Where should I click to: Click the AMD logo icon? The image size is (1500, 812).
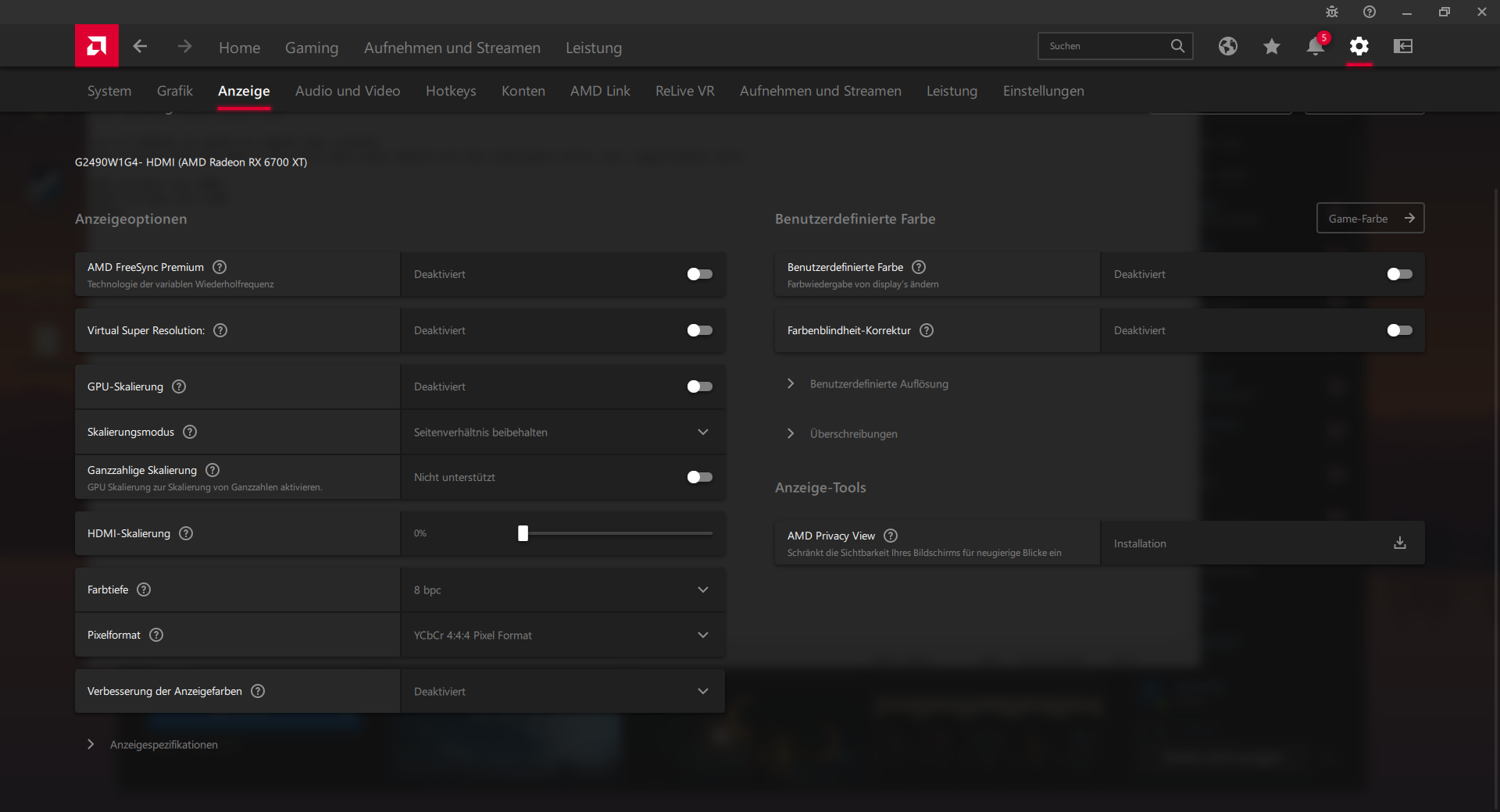pos(97,46)
